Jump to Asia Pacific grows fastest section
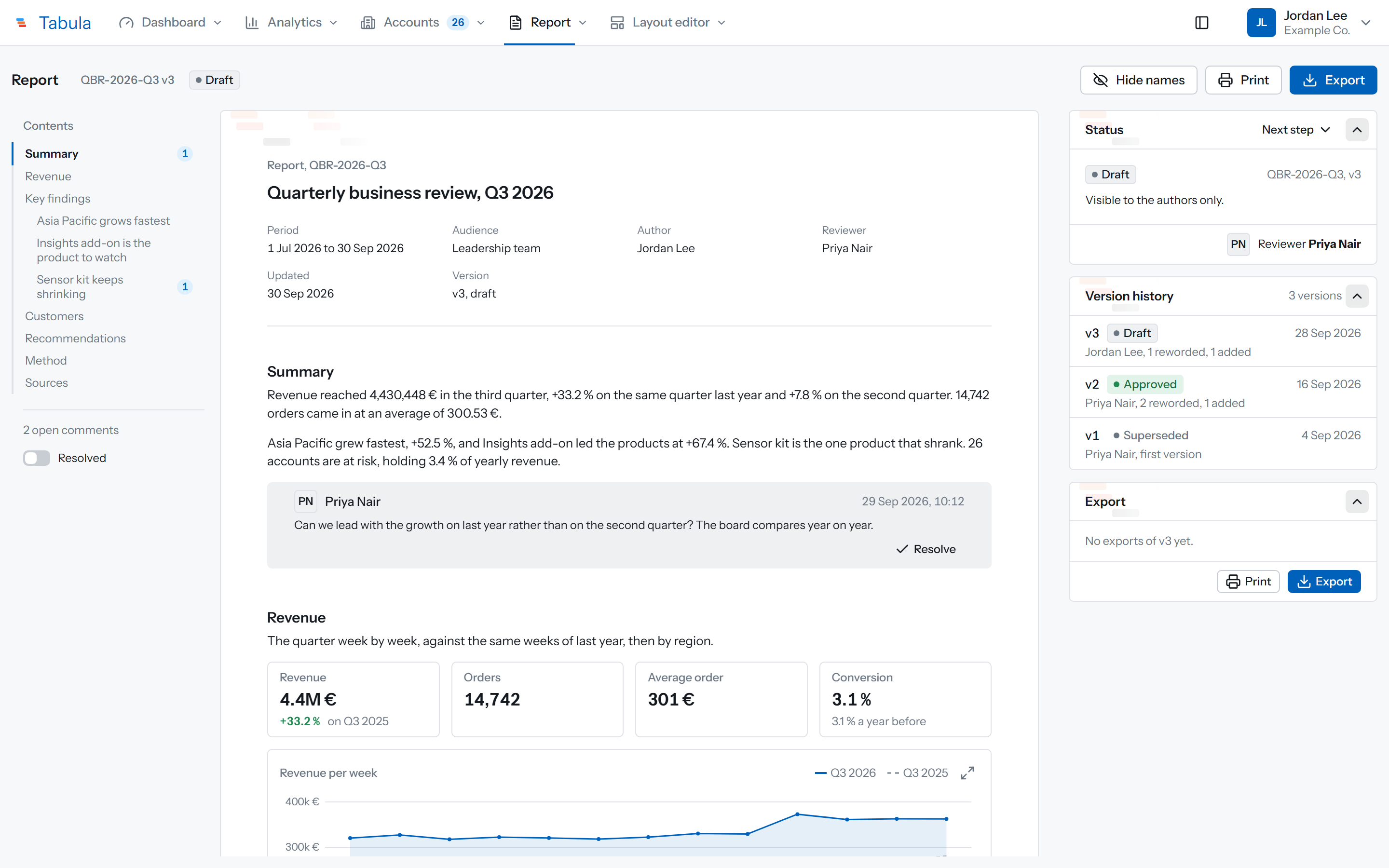1389x868 pixels. (103, 220)
